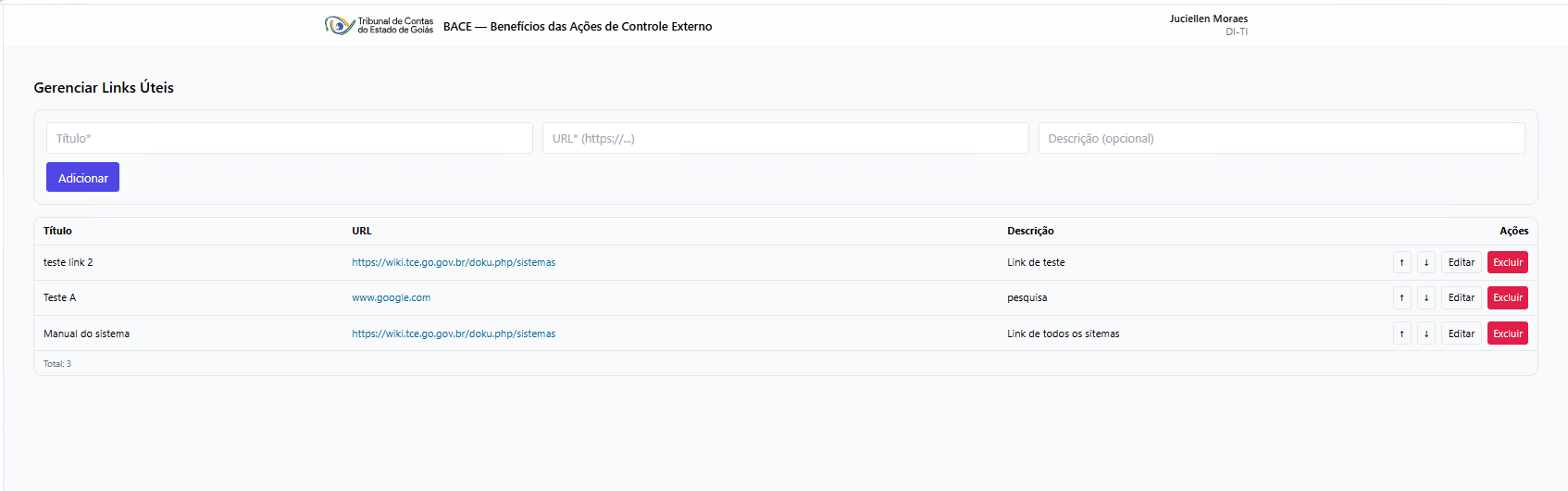Screen dimensions: 1568x491
Task: Open wiki URL in 'teste link 2' row
Action: pos(454,263)
